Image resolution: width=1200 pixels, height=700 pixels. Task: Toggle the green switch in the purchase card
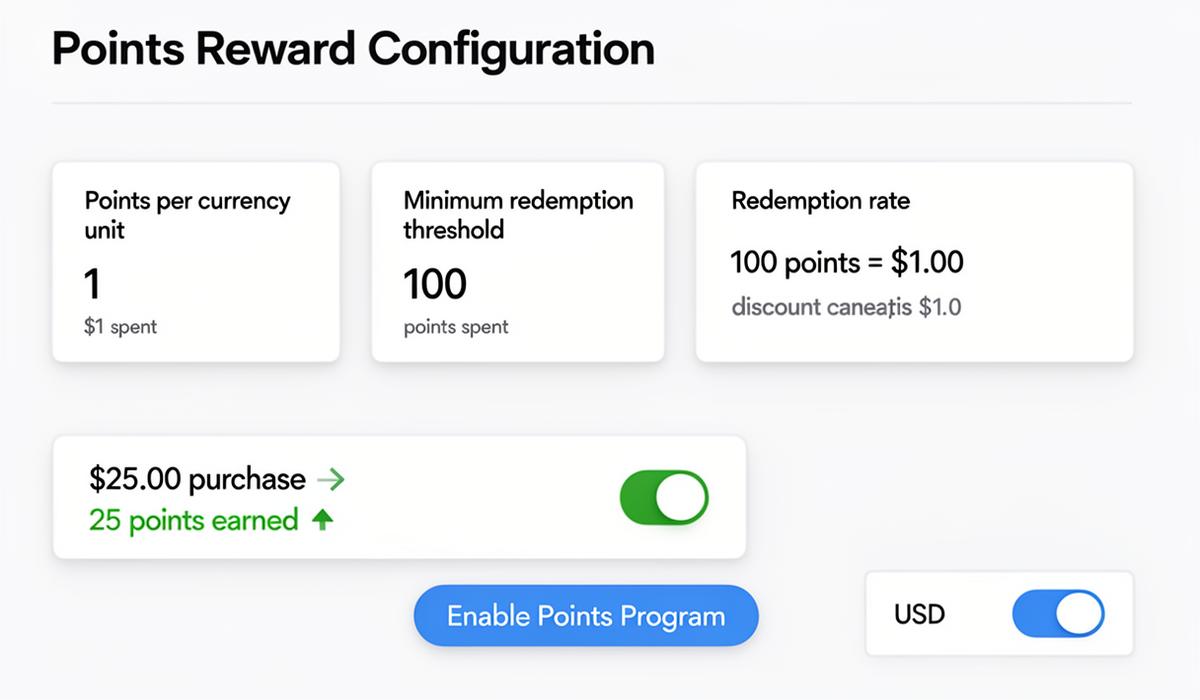664,498
